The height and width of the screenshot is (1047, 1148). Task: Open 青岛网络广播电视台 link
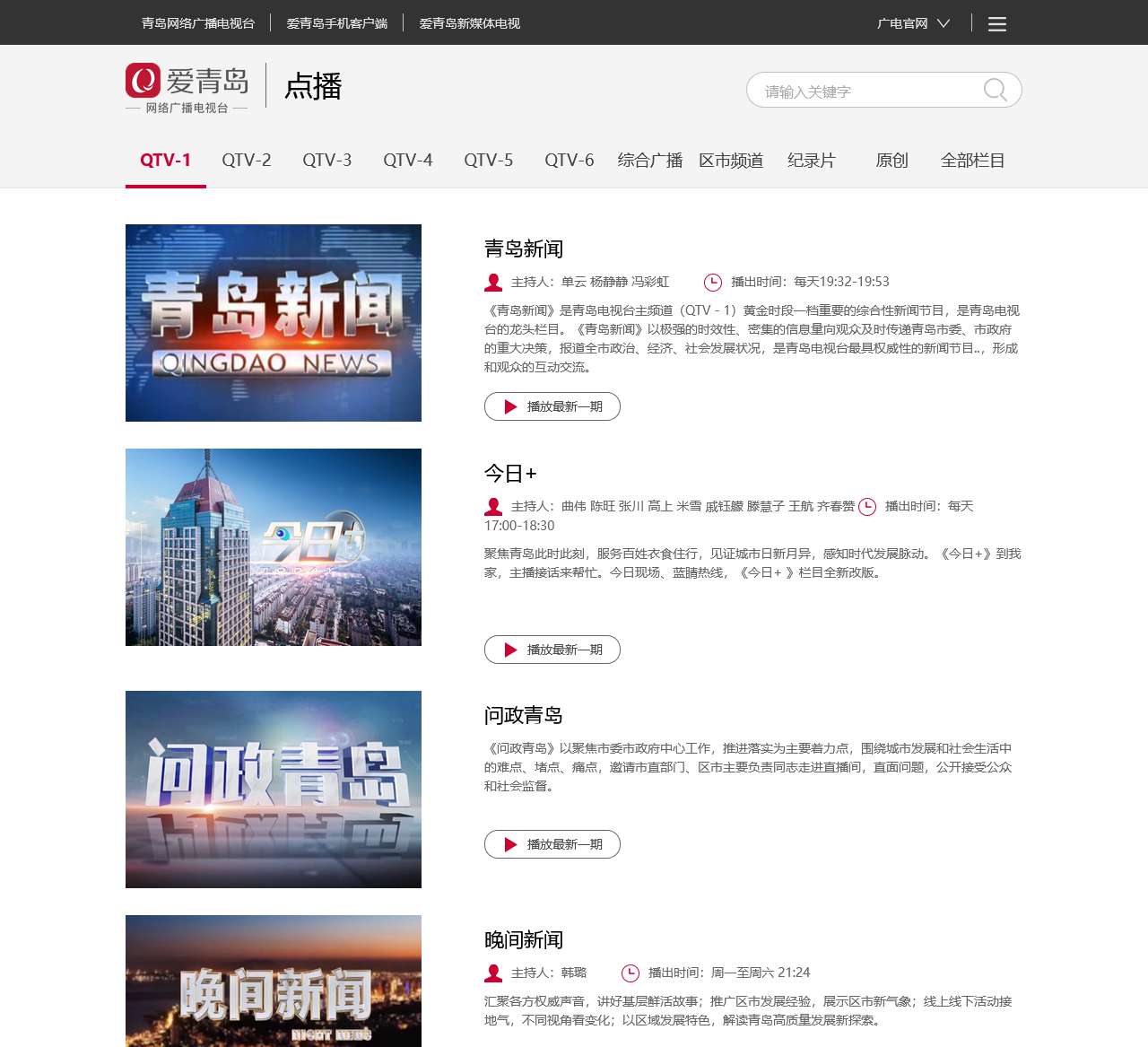[x=198, y=23]
